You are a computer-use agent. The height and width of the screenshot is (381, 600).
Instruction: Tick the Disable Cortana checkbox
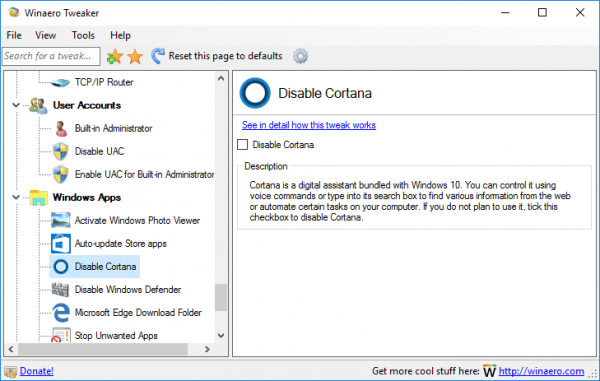coord(243,145)
